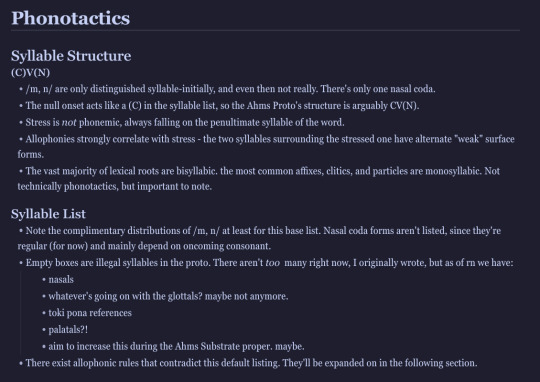Click the 'toki pona references' sub-bullet
The width and height of the screenshot is (540, 382).
pyautogui.click(x=90, y=313)
